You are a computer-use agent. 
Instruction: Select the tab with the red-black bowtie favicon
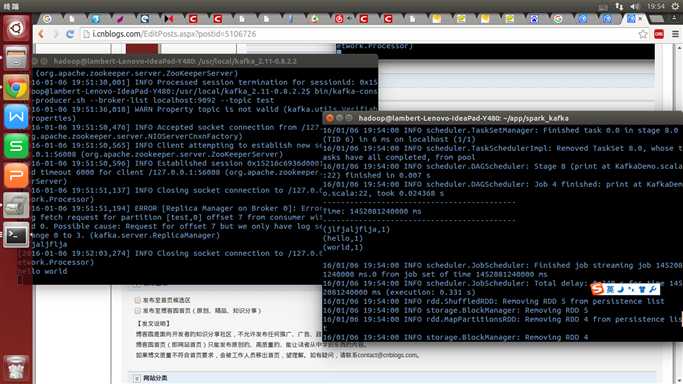pyautogui.click(x=169, y=19)
